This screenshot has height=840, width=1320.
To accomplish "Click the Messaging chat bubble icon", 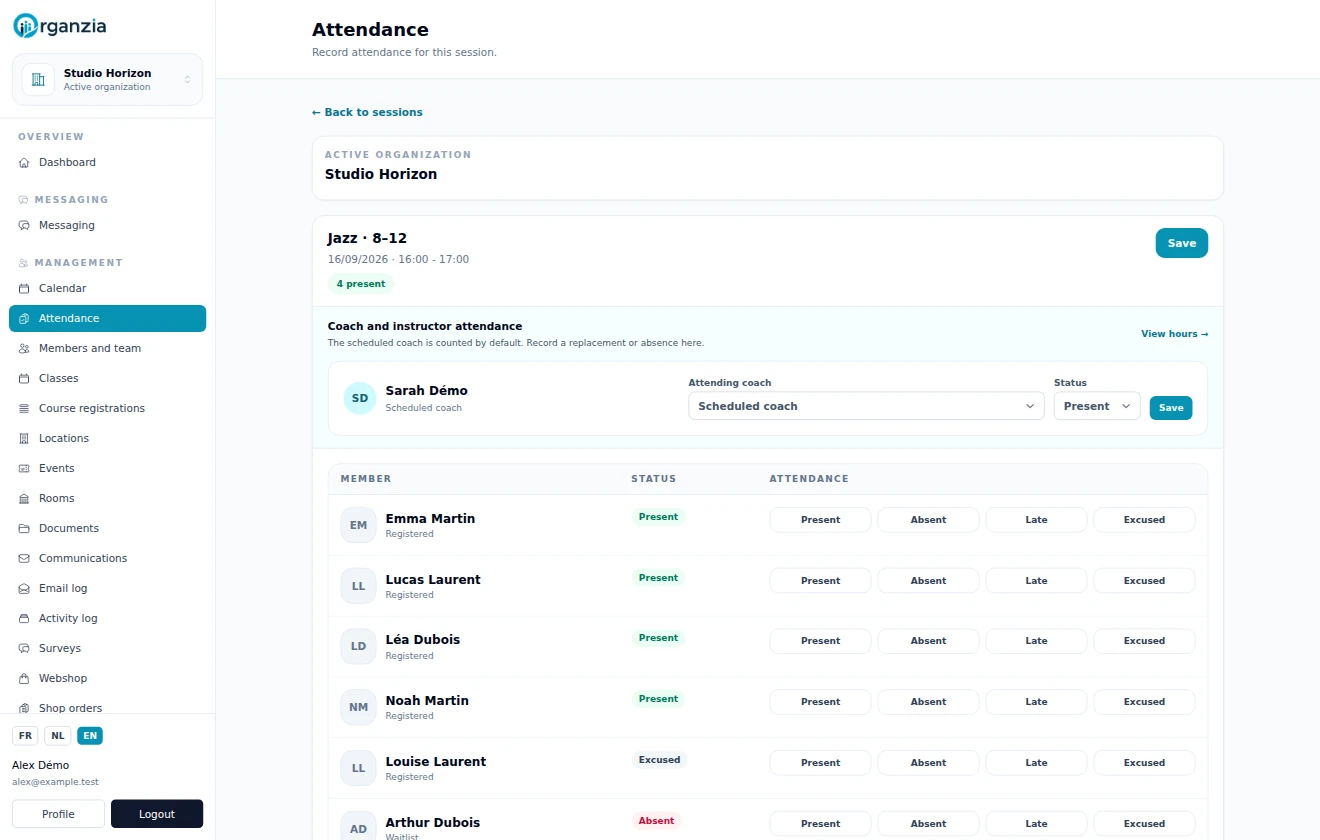I will [24, 225].
